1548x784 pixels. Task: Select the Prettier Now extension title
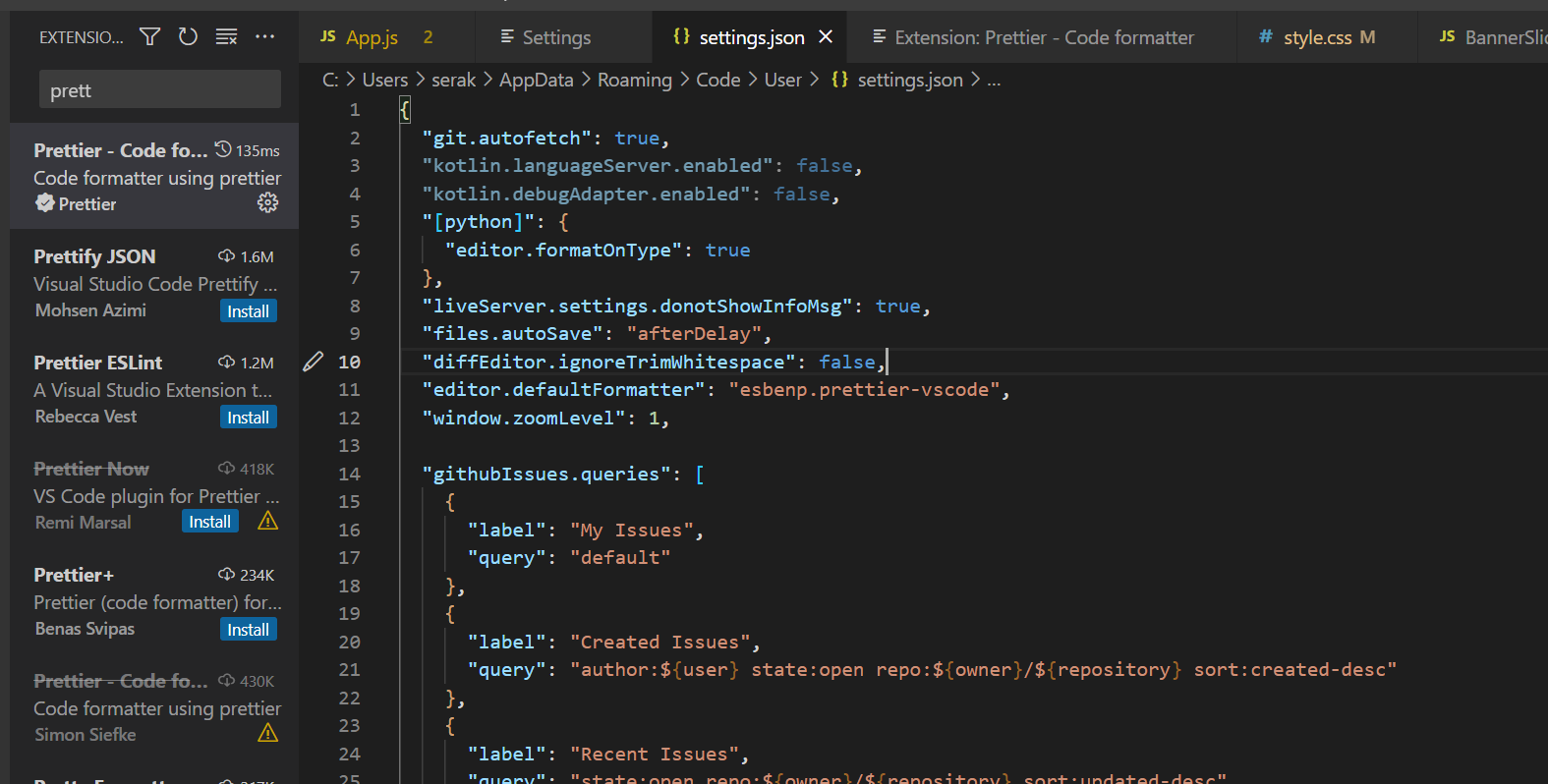[91, 469]
